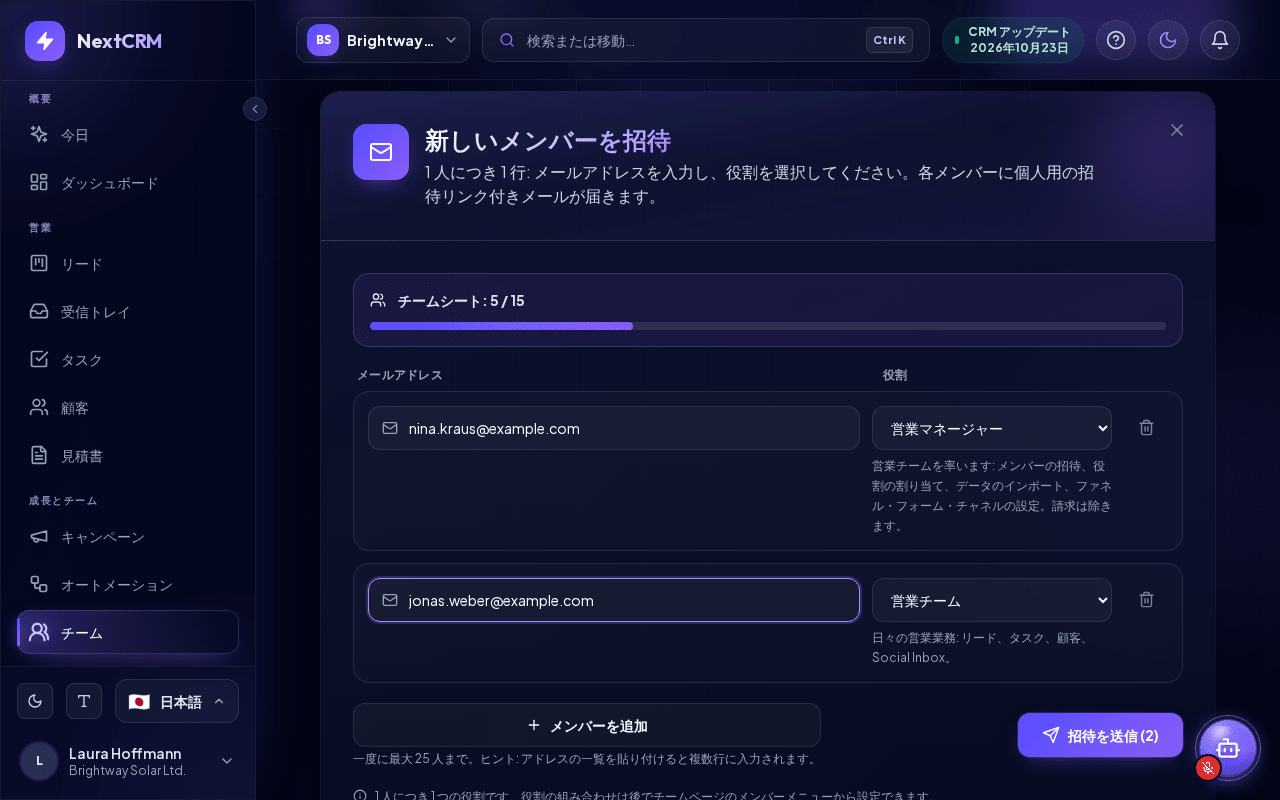Open 受信トレイ in sidebar

tap(128, 312)
